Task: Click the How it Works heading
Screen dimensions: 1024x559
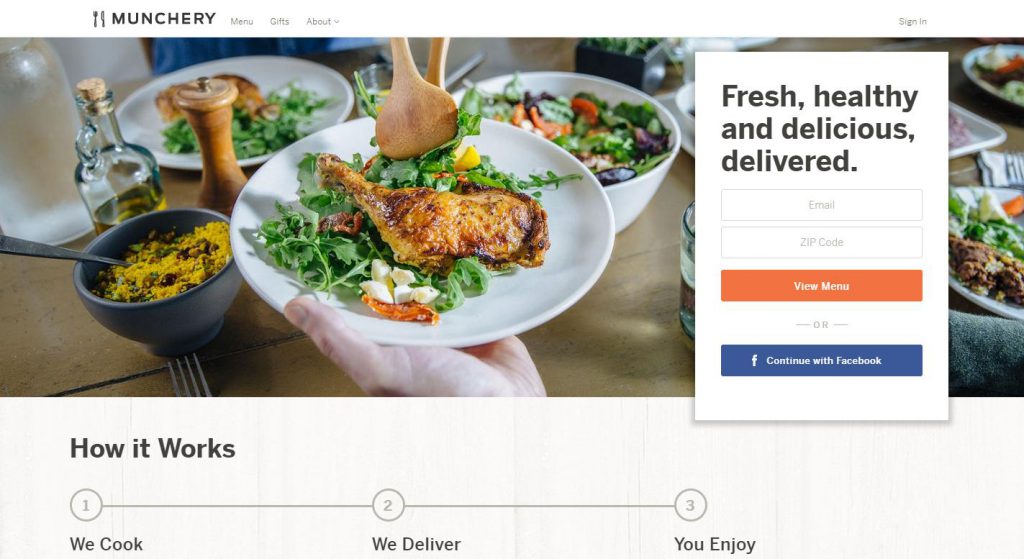Action: tap(153, 449)
